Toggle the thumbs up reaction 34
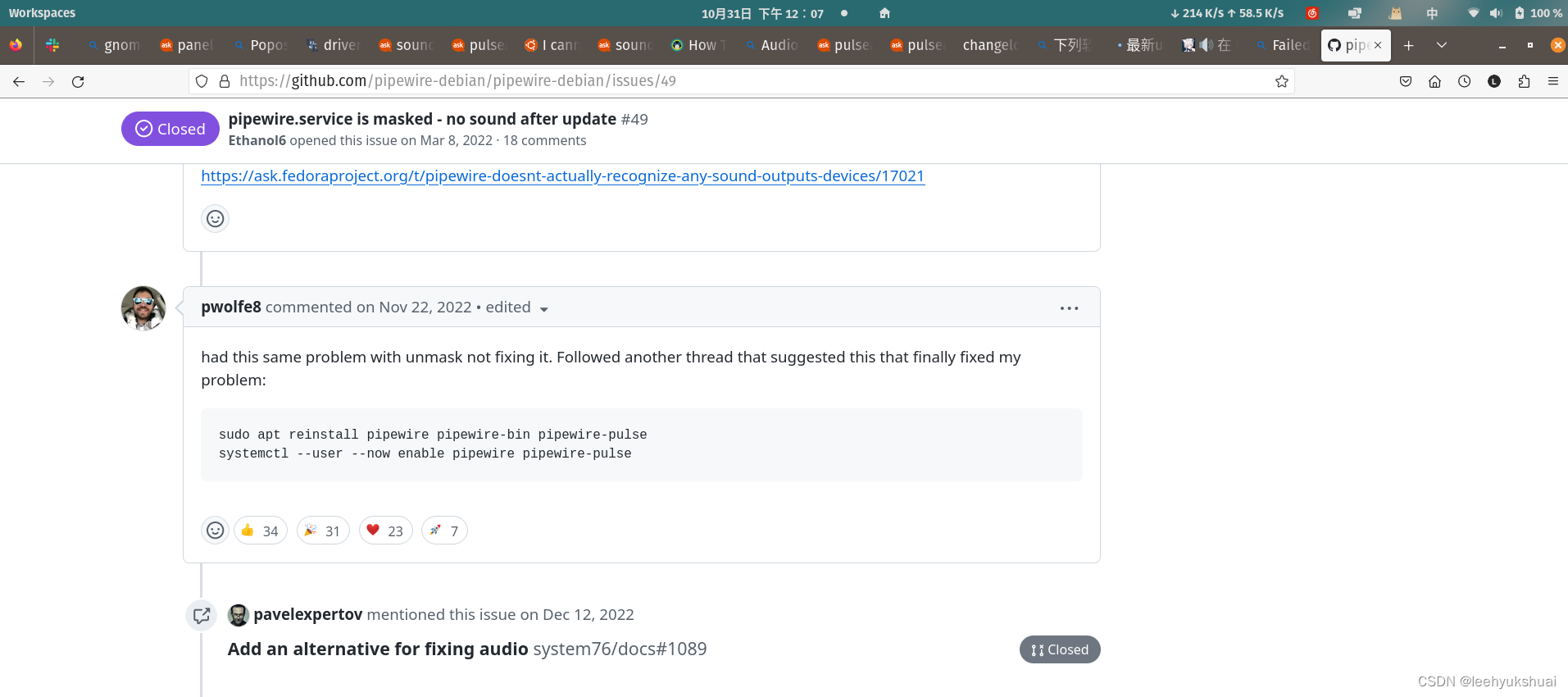This screenshot has width=1568, height=697. (261, 531)
